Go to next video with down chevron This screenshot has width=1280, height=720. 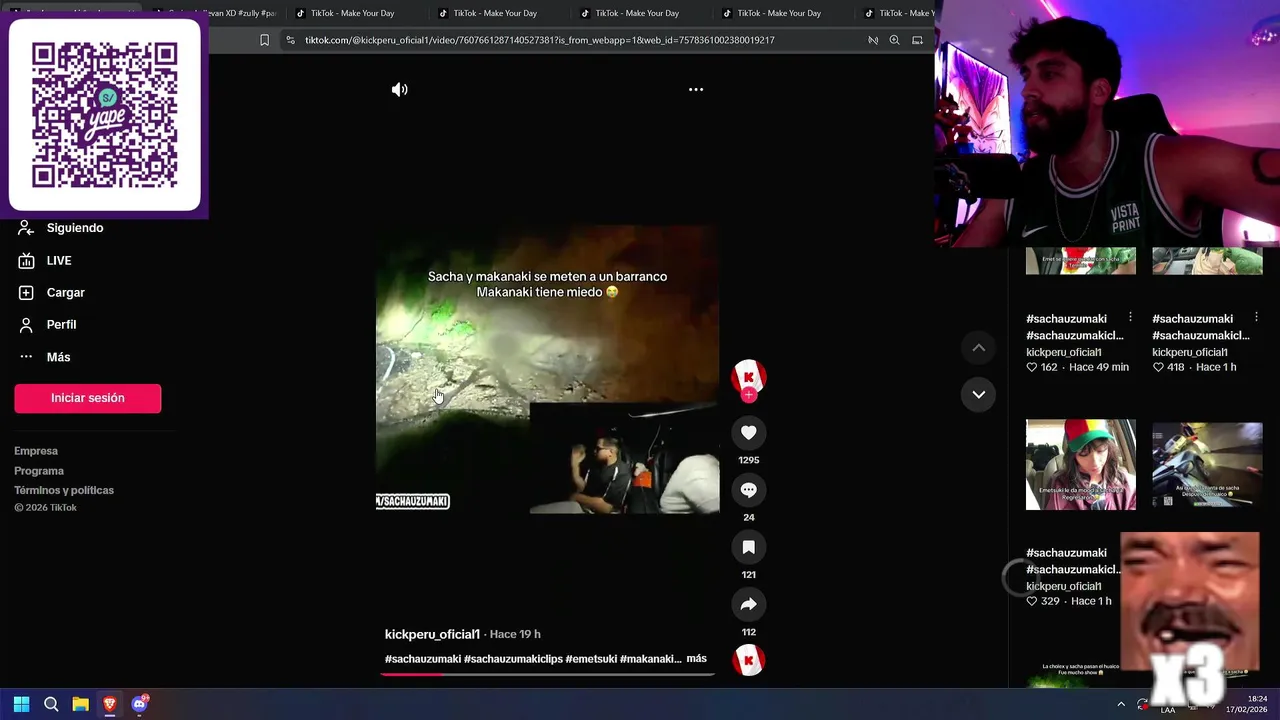(x=979, y=394)
